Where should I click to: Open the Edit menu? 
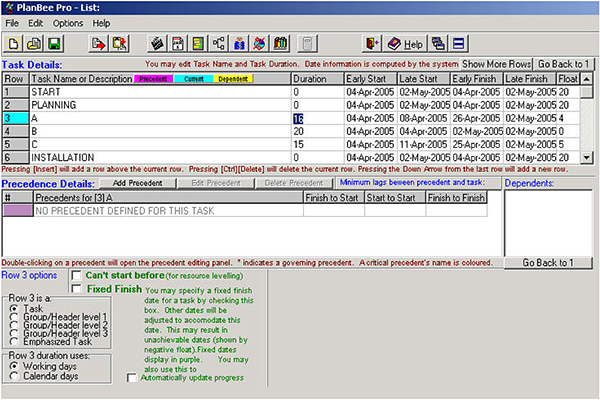tap(36, 23)
